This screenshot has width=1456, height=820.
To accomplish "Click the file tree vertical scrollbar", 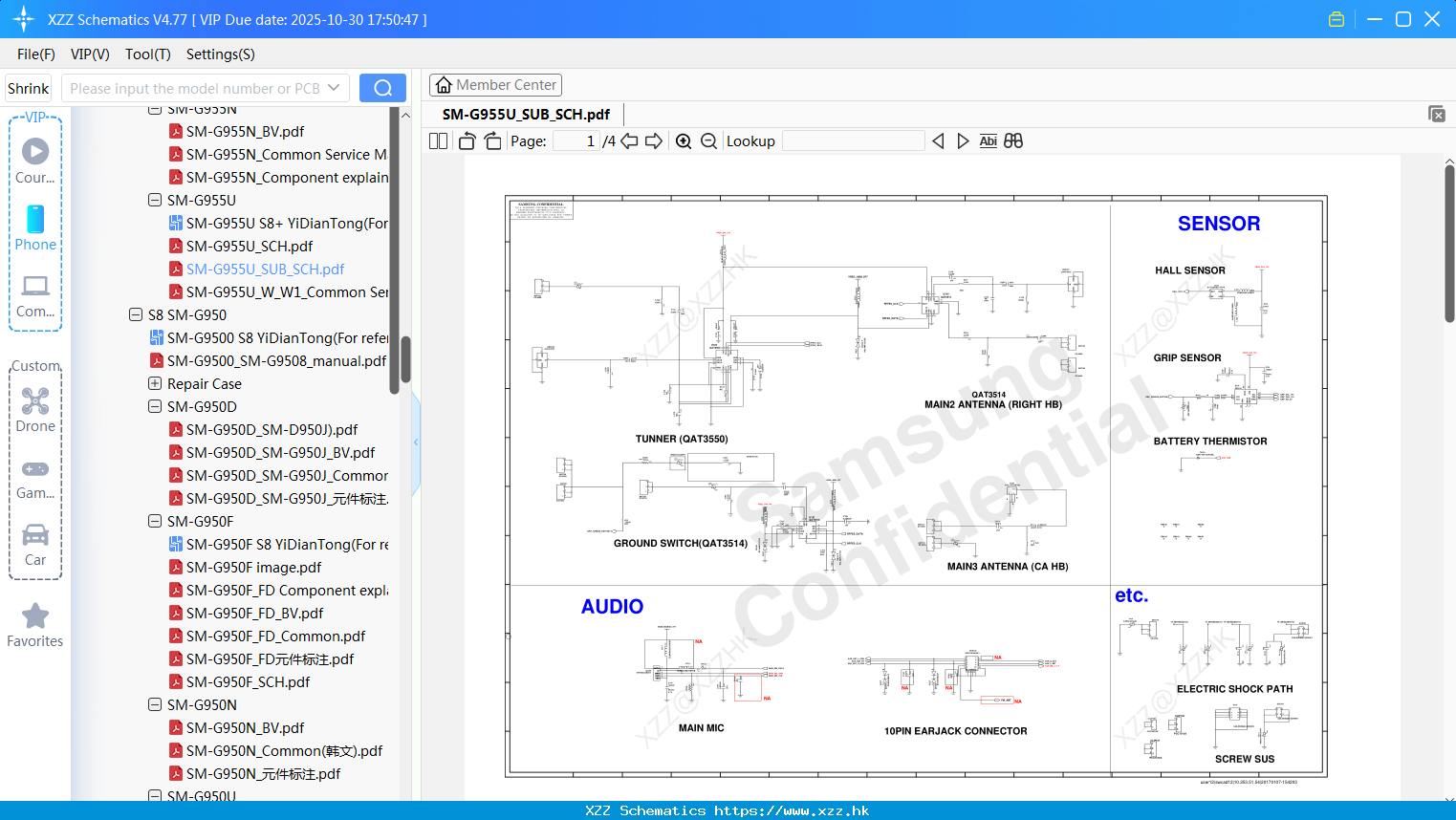I will (405, 358).
